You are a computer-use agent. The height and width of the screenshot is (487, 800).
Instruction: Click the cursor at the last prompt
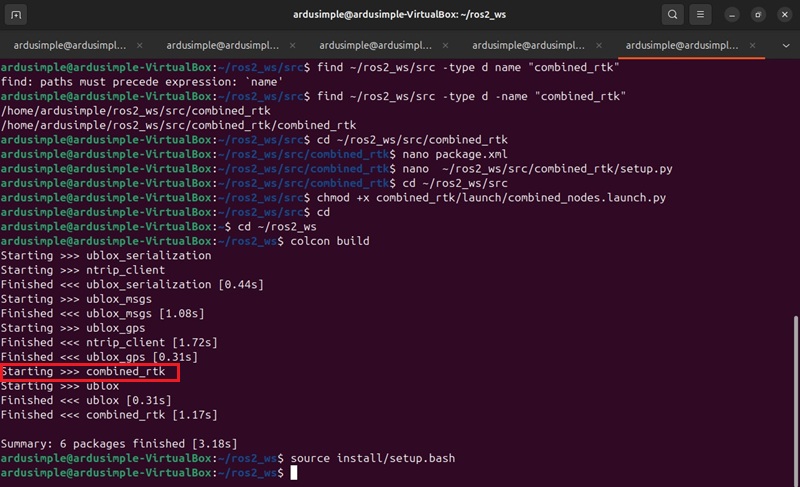(x=294, y=472)
